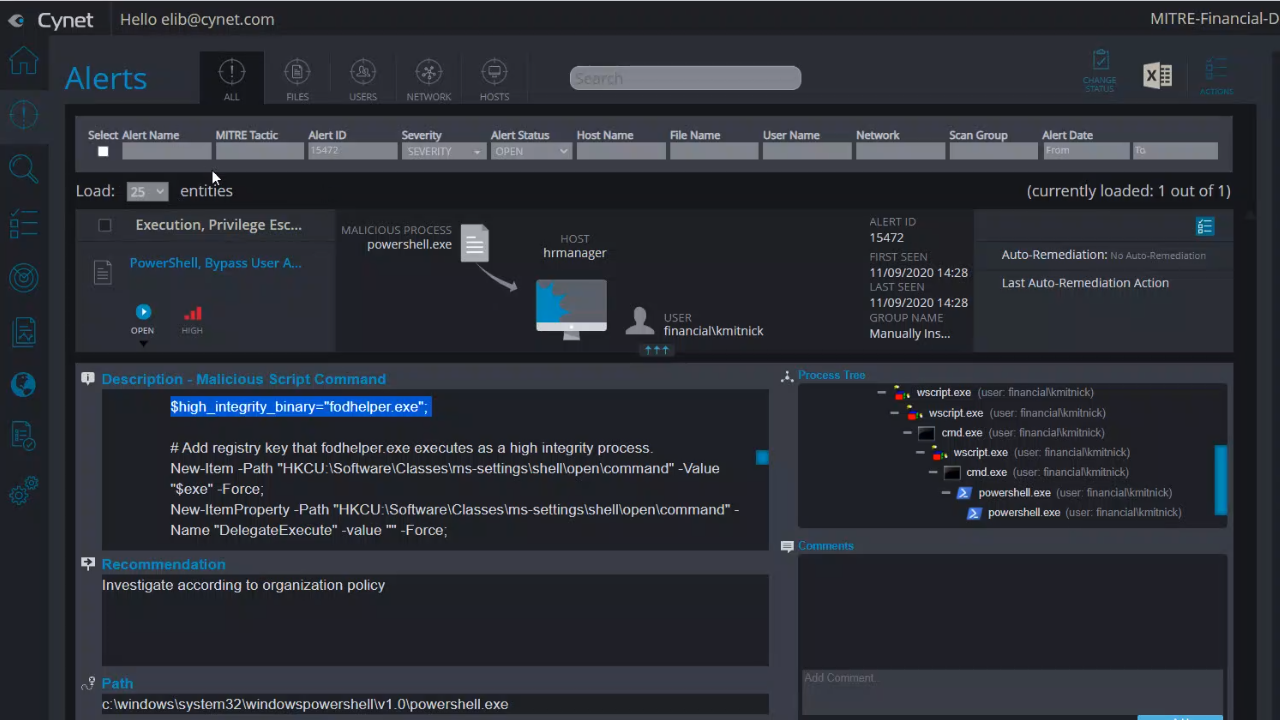Screen dimensions: 1280x720
Task: Open the document-check icon in the sidebar
Action: [23, 436]
